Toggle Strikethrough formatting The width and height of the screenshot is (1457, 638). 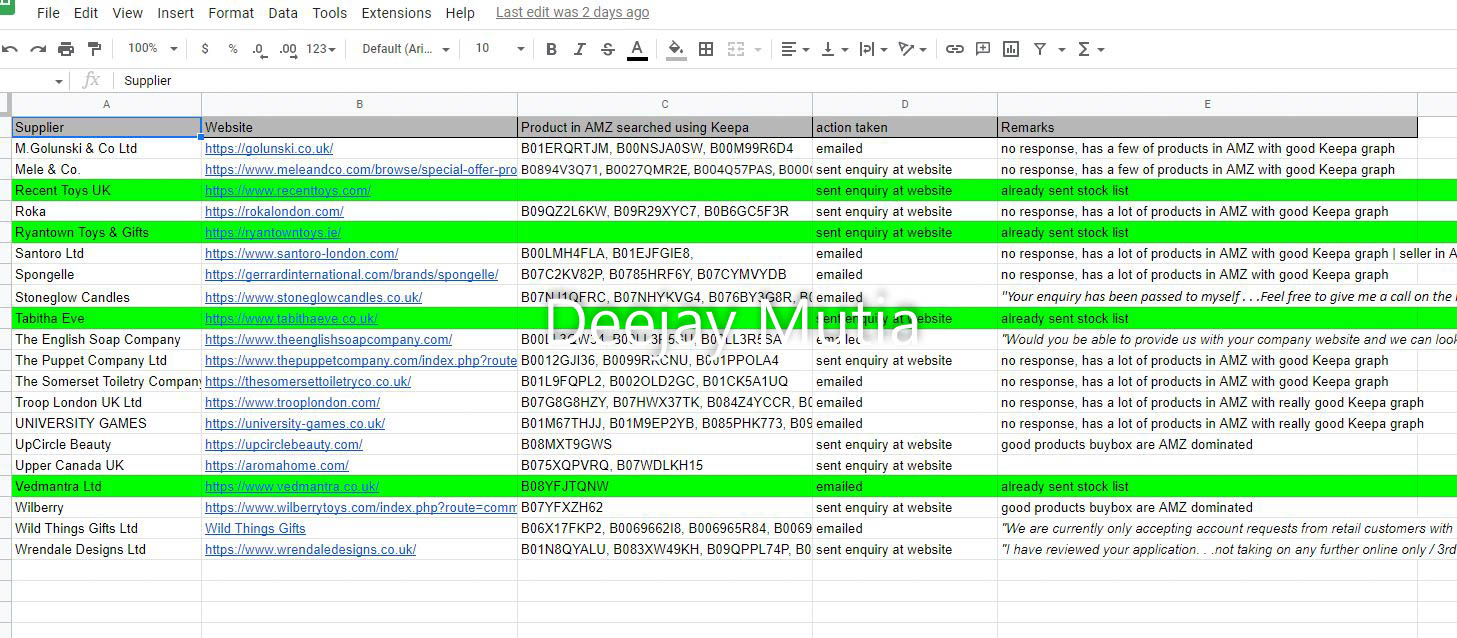pyautogui.click(x=607, y=49)
